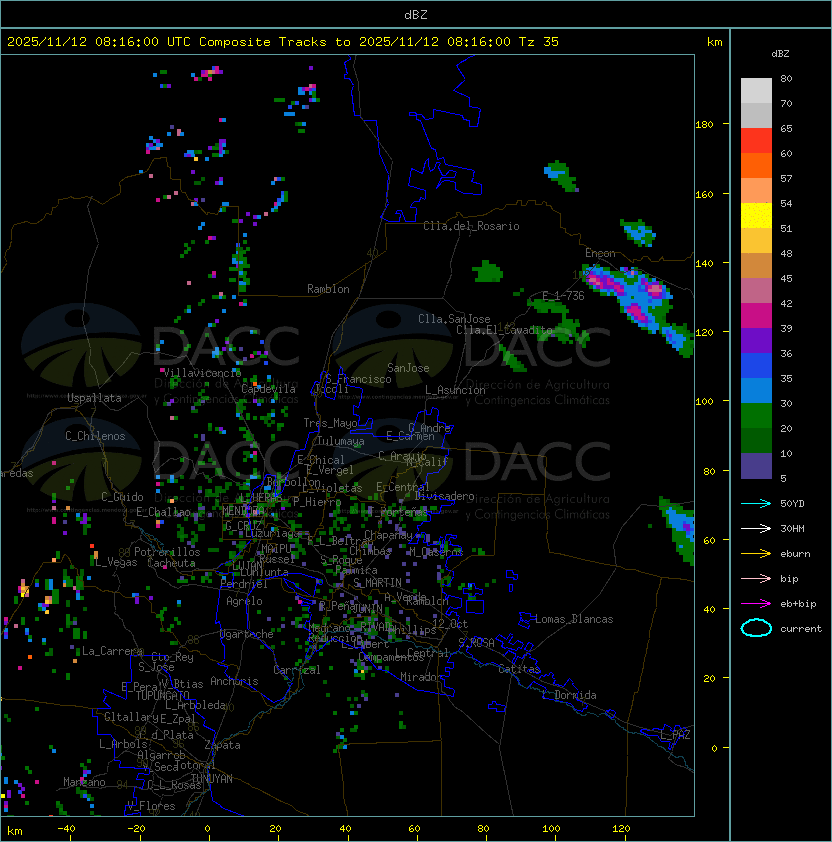This screenshot has width=832, height=842.
Task: Click the 'Villavicencio' map label
Action: 202,373
